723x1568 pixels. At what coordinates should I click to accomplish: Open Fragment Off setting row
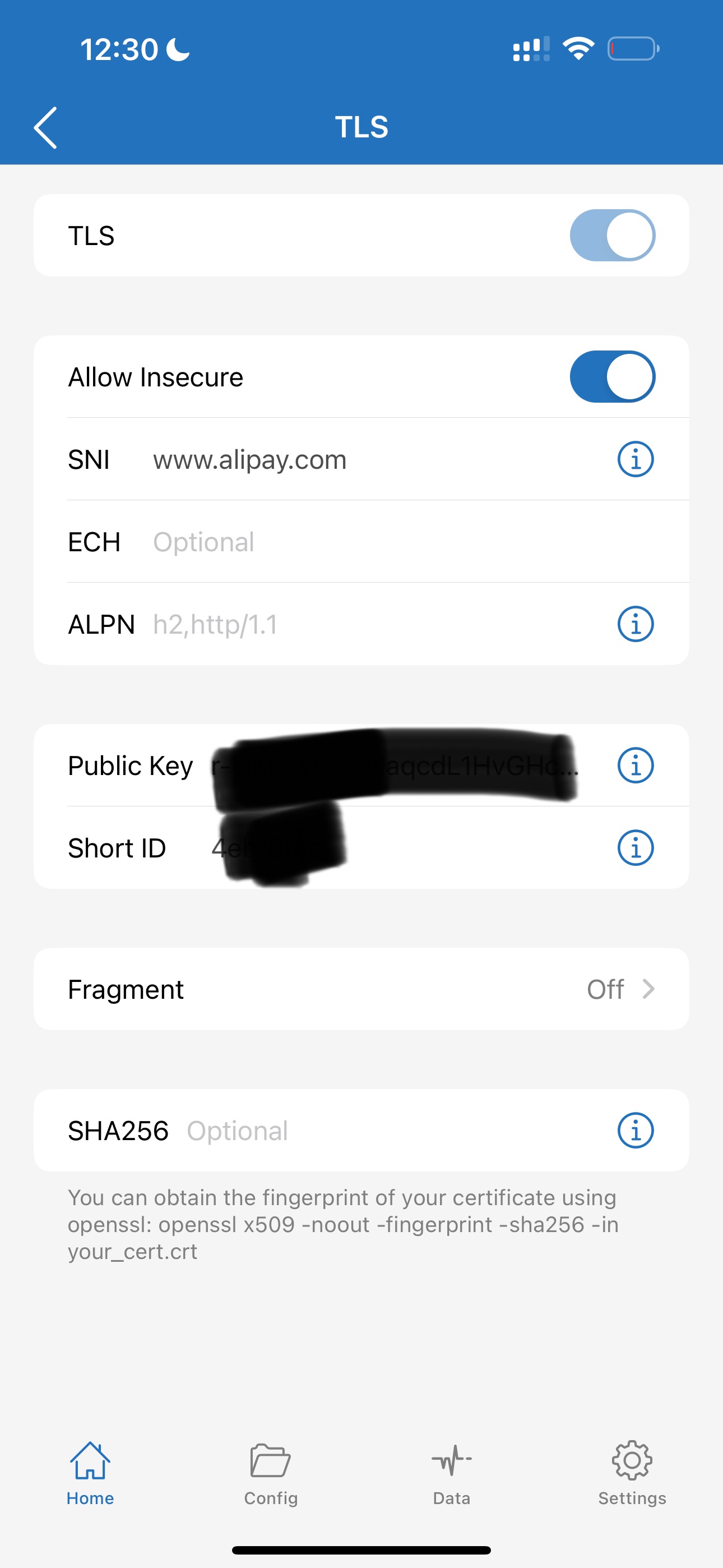click(361, 989)
